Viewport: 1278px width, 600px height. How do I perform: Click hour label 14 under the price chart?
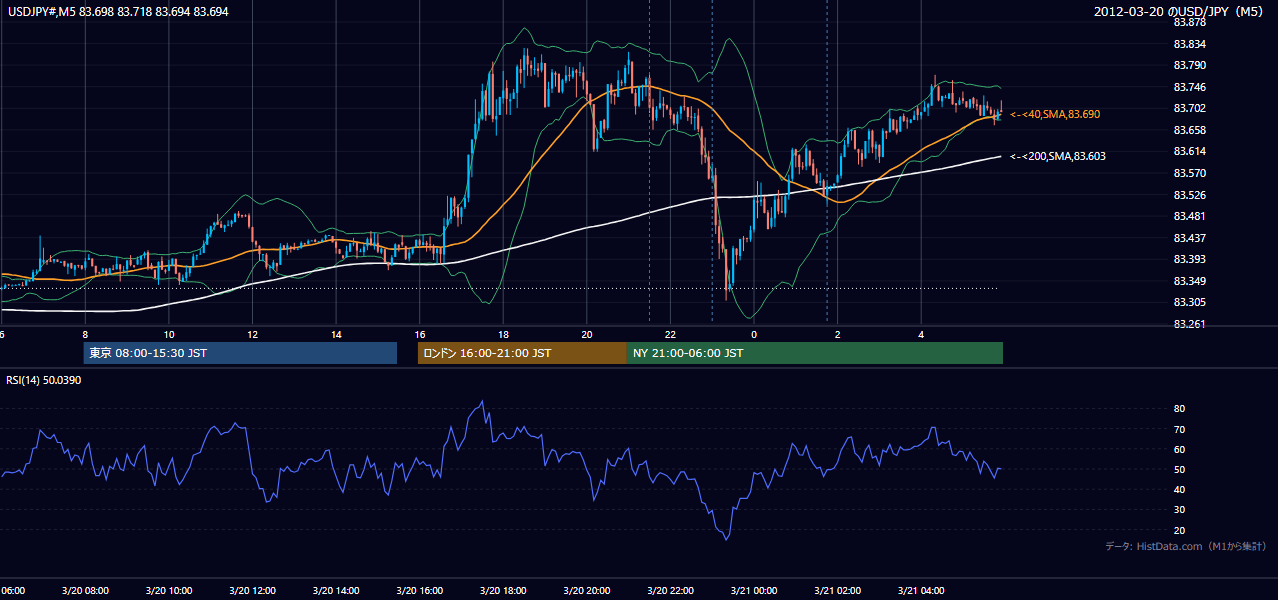337,334
